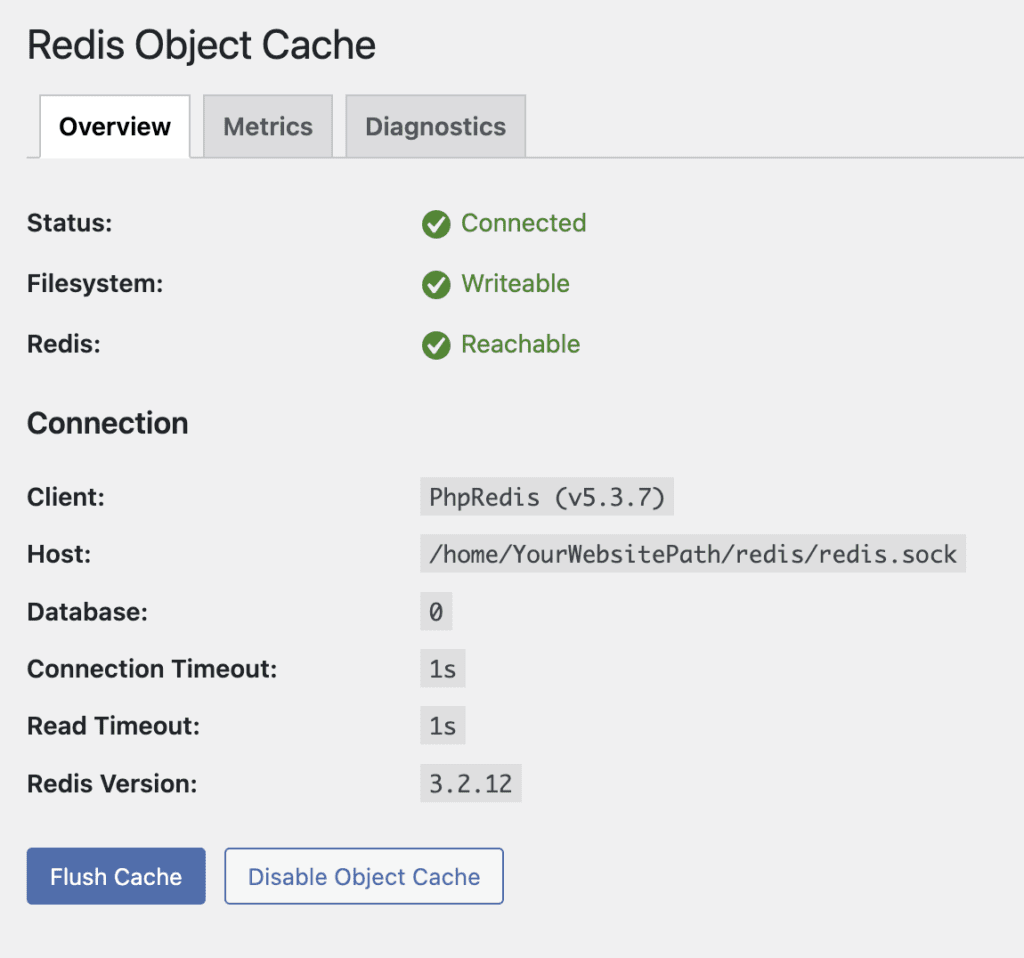Select the redis.sock host path value

690,554
